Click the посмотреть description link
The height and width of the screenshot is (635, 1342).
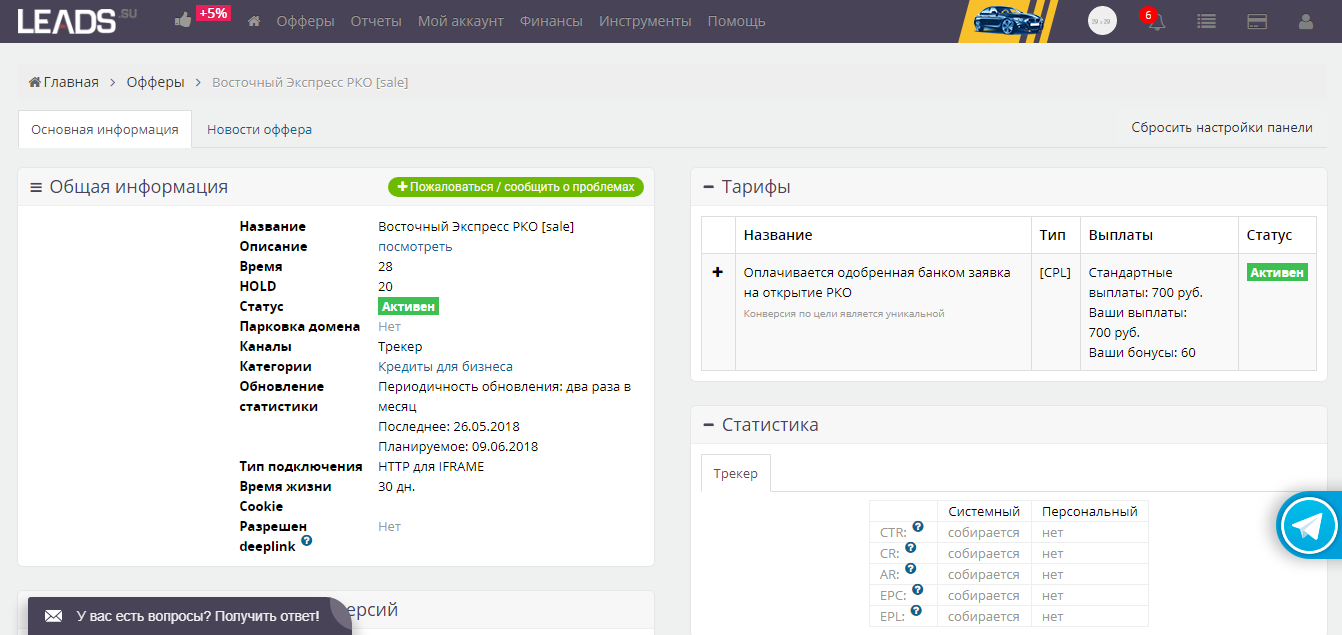415,246
